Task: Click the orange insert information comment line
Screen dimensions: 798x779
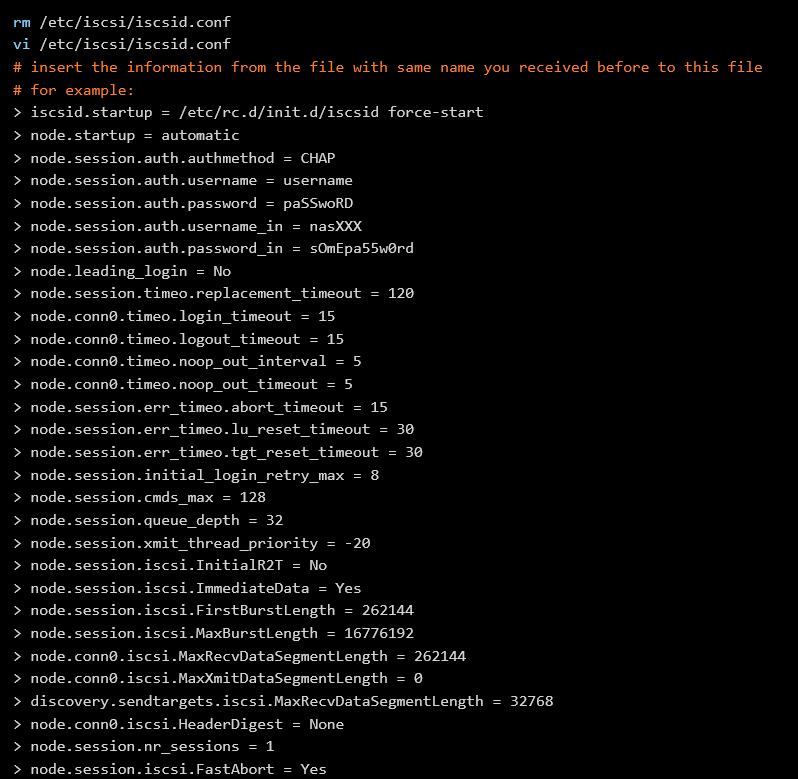Action: pyautogui.click(x=388, y=67)
